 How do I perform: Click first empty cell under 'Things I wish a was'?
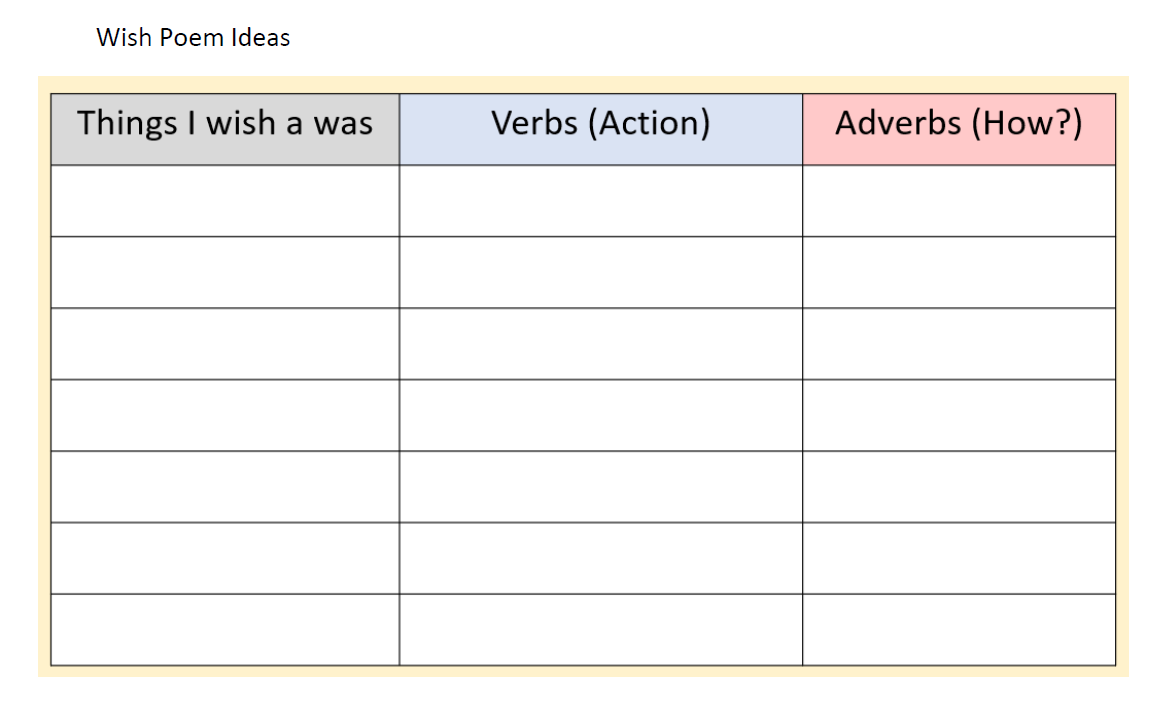(x=225, y=200)
